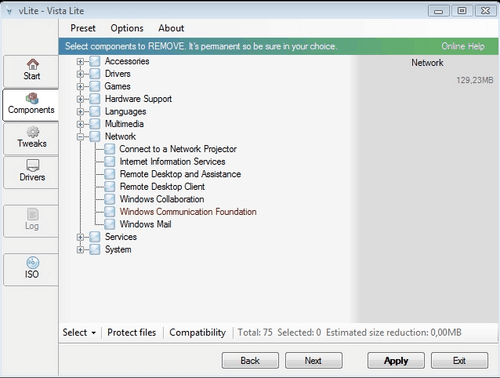Check the Internet Information Services checkbox
Image resolution: width=500 pixels, height=378 pixels.
[x=110, y=162]
